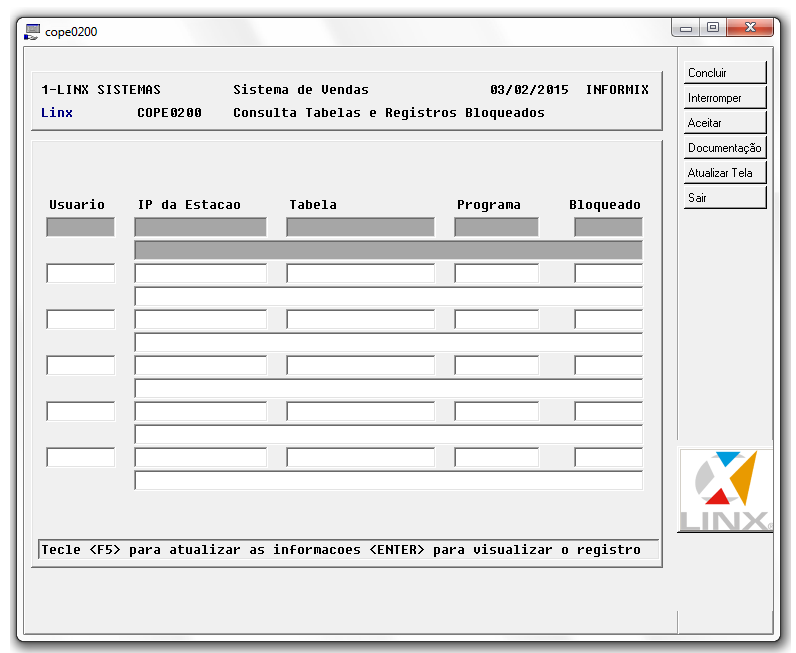Click the Sistema de Vendas title
The height and width of the screenshot is (653, 796).
301,90
